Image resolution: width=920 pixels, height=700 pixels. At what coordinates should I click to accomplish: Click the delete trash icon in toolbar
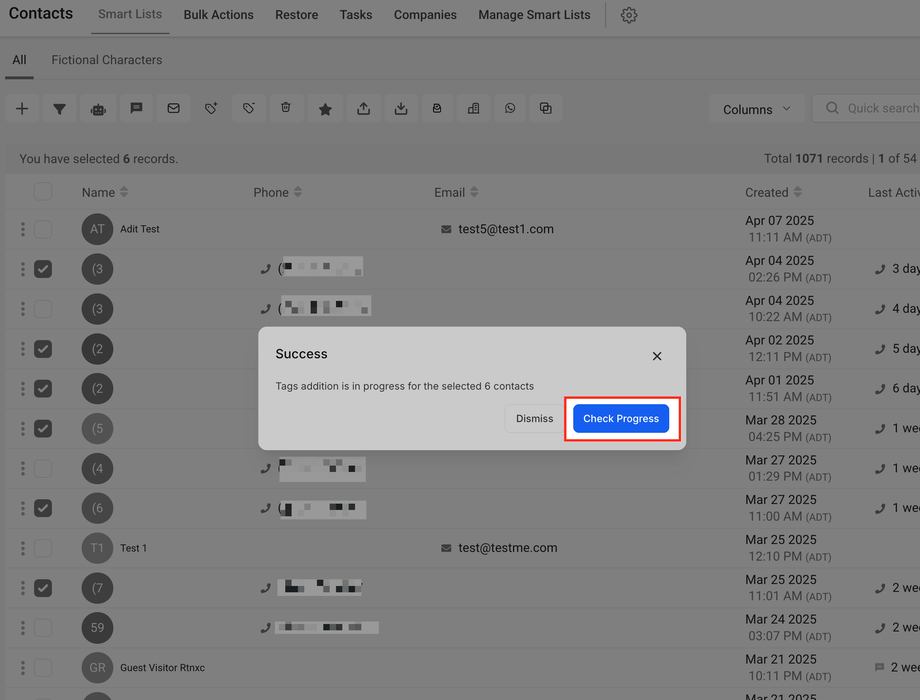[x=286, y=109]
